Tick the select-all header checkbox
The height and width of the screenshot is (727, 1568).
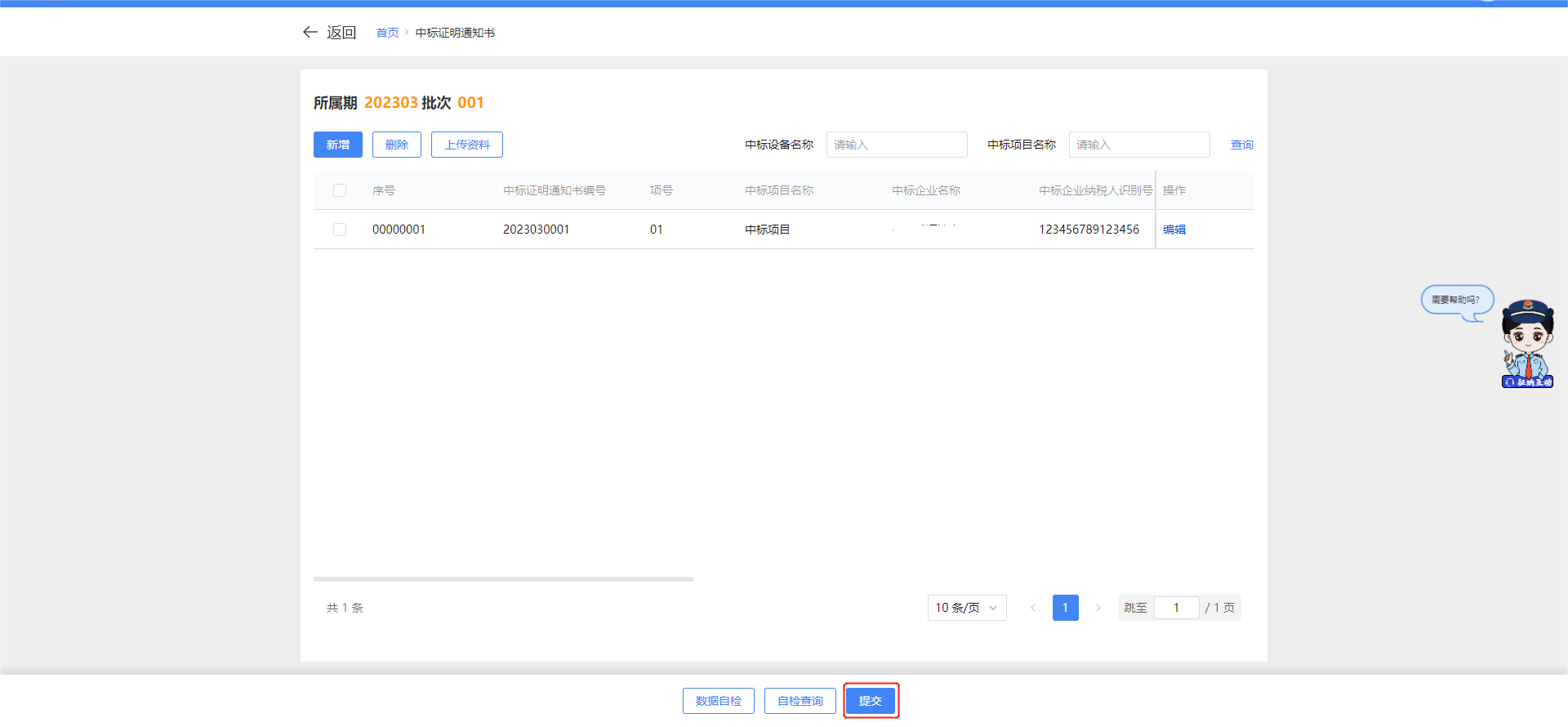coord(340,190)
